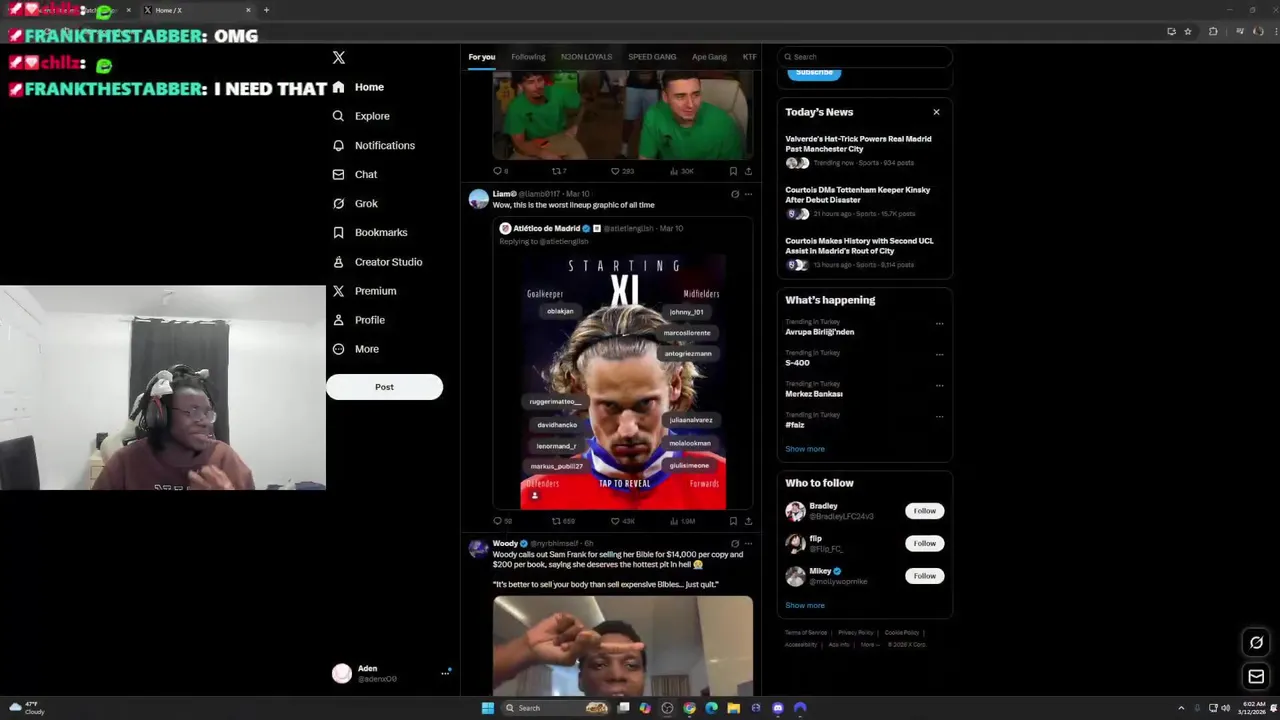
Task: Bookmark this page with the star icon
Action: point(1188,31)
